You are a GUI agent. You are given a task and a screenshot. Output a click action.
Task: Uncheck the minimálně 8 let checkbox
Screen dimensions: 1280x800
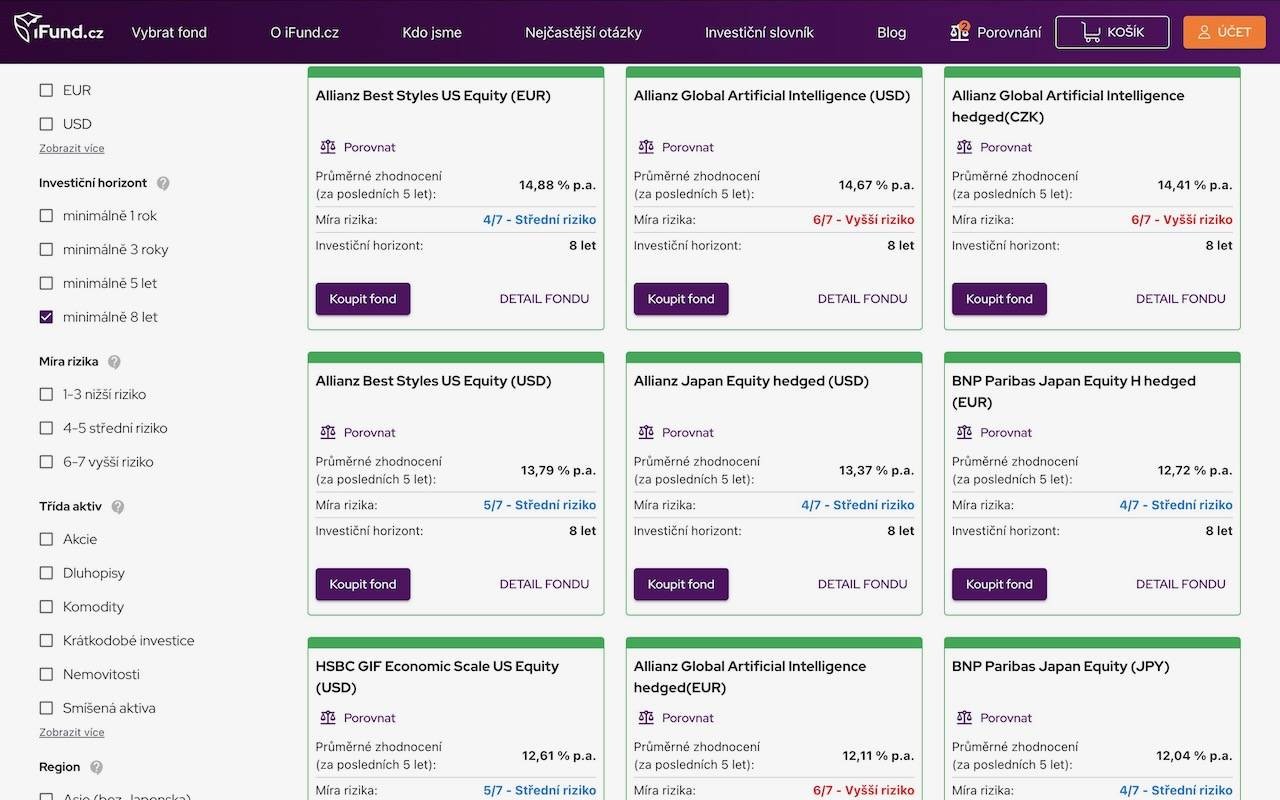click(46, 317)
